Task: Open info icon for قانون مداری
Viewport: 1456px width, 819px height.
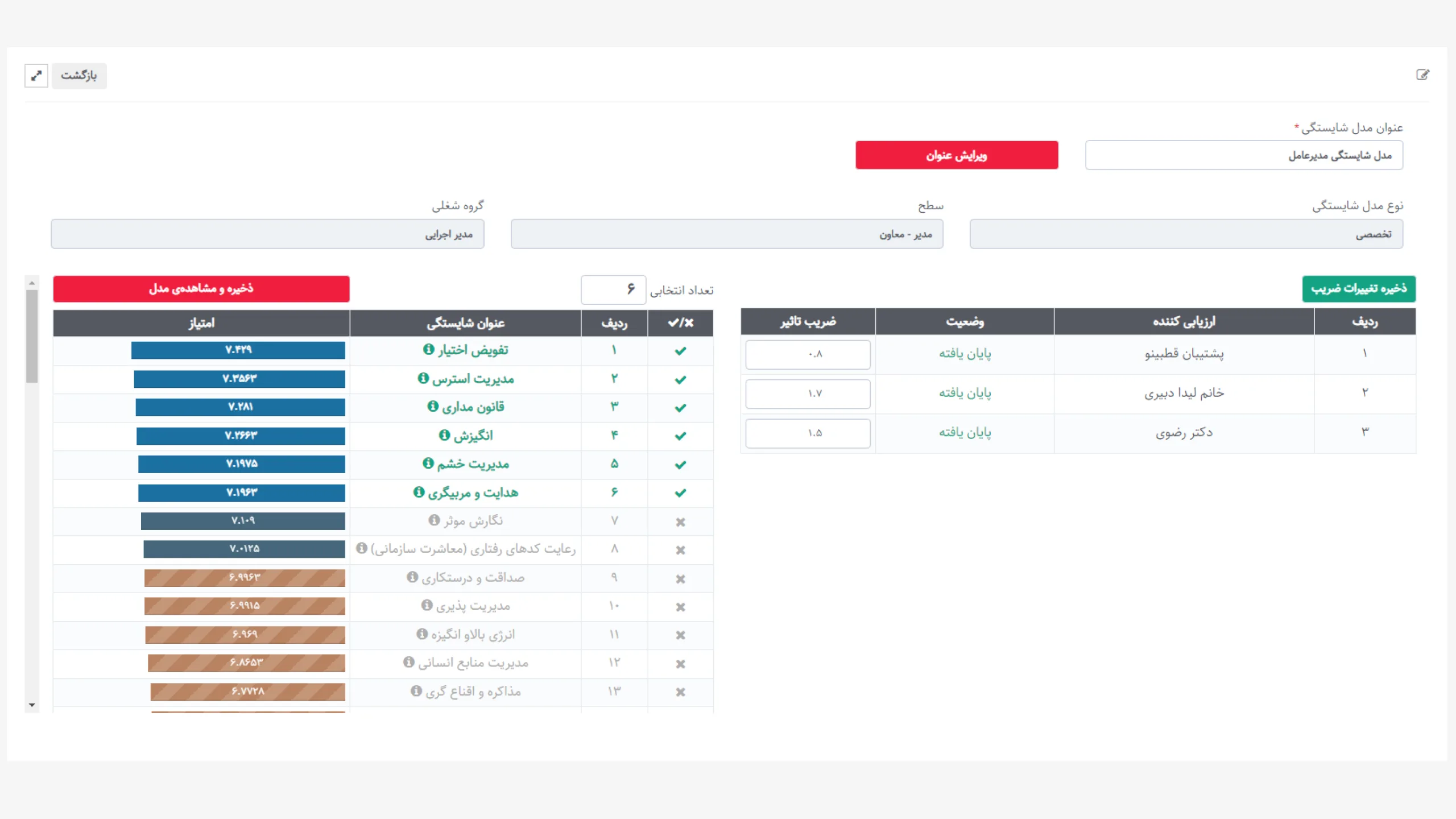Action: coord(433,406)
